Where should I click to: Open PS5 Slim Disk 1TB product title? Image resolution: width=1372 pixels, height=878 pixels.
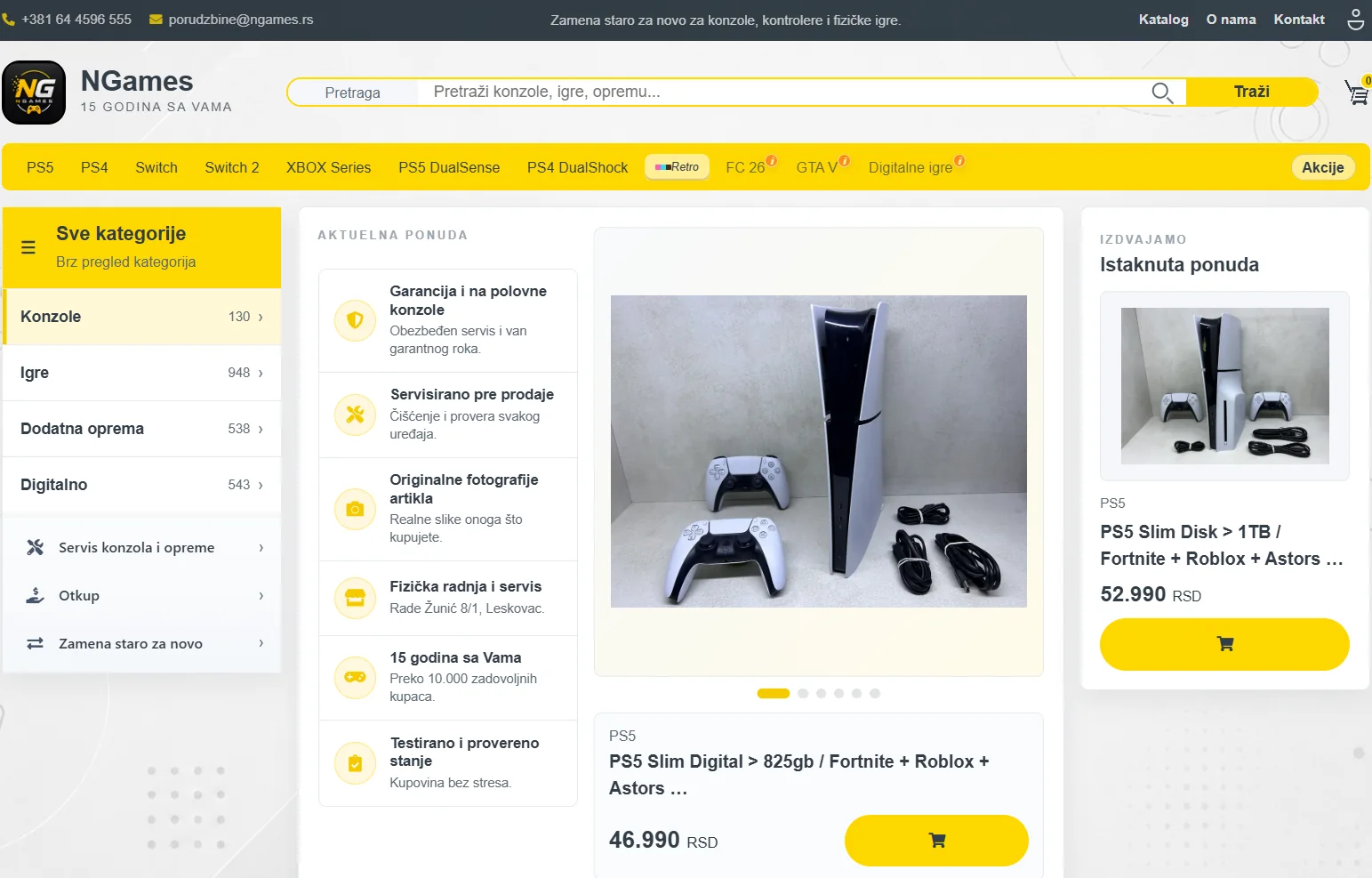1221,545
